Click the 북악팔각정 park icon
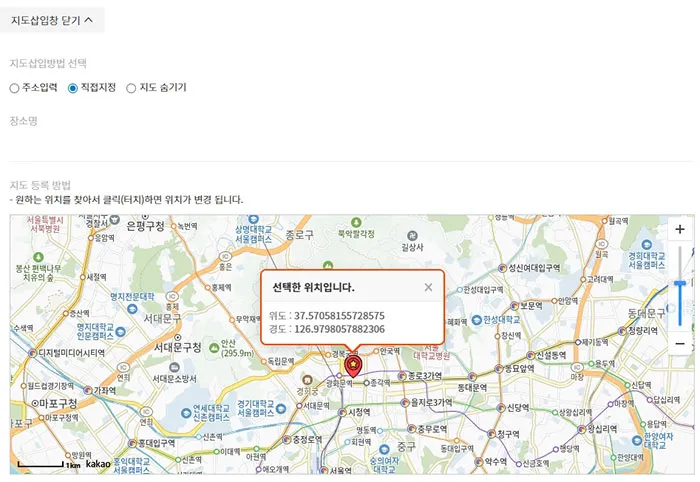 (356, 222)
